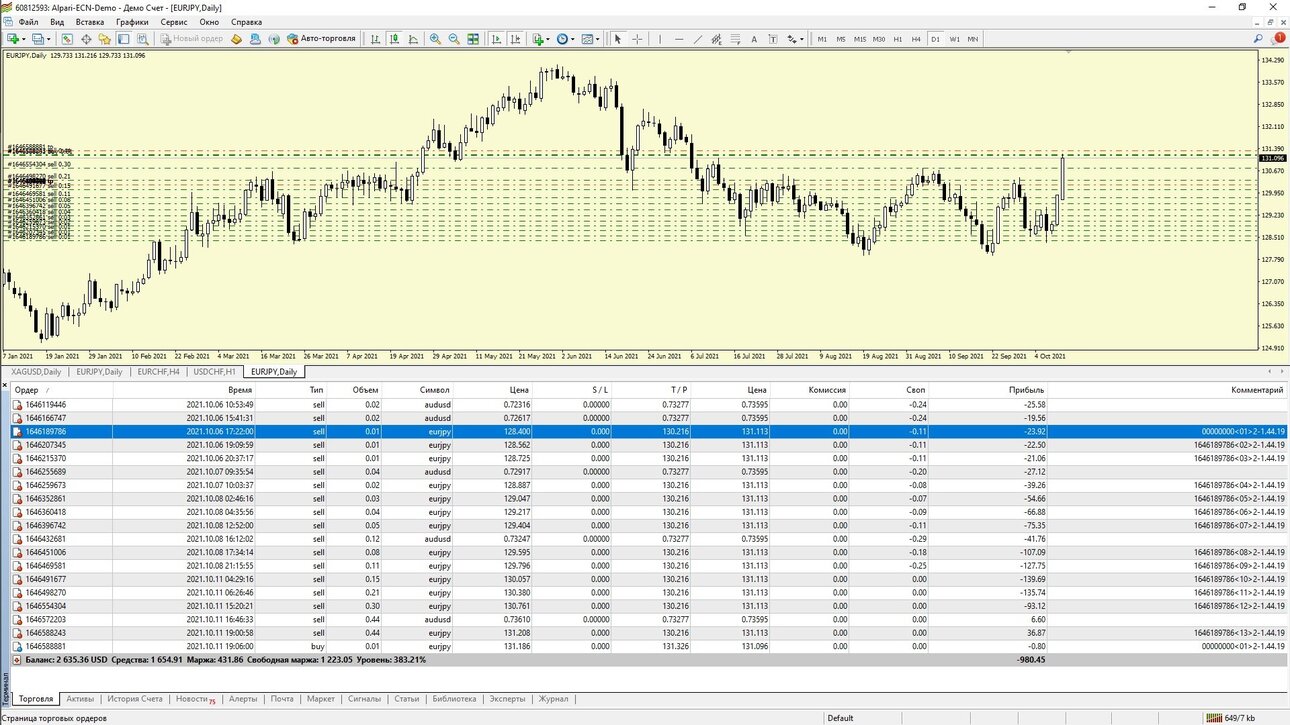Draw a horizontal line tool
This screenshot has width=1290, height=725.
[x=679, y=39]
